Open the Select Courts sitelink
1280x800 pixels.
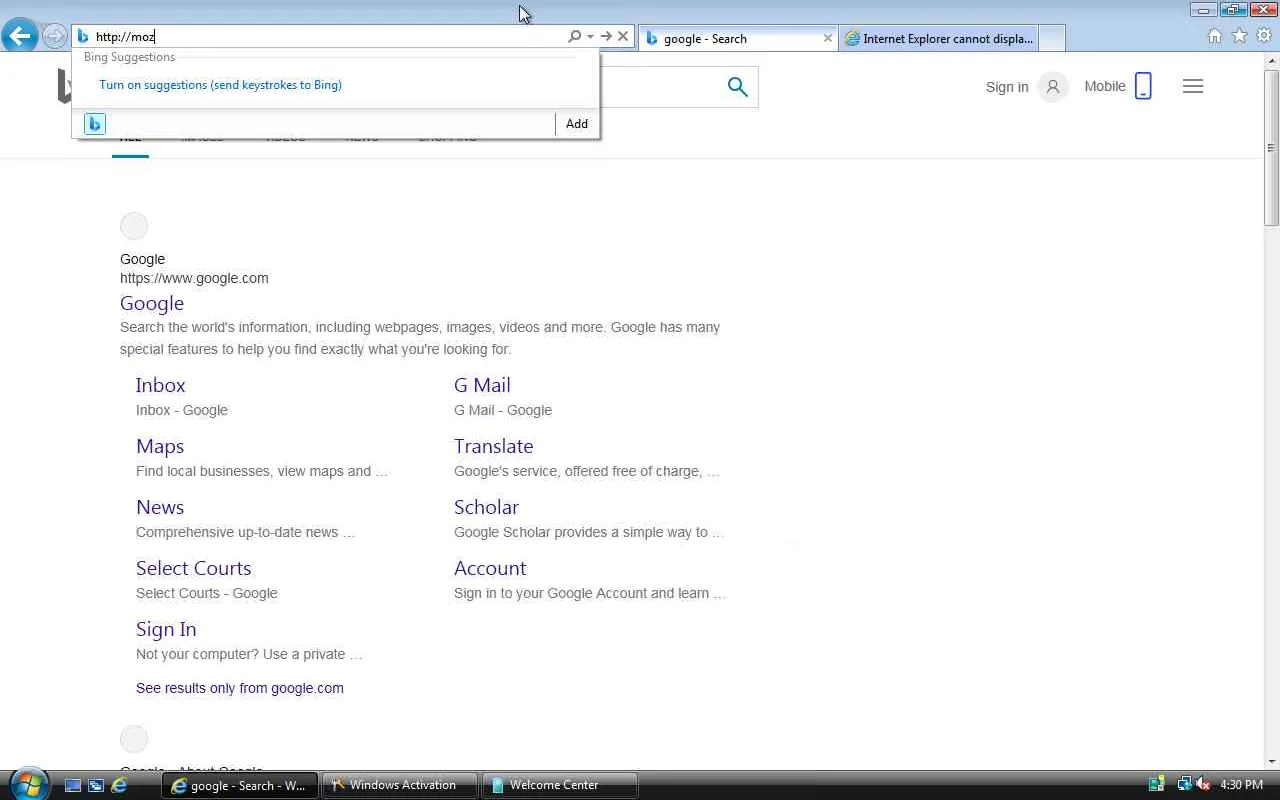[194, 568]
